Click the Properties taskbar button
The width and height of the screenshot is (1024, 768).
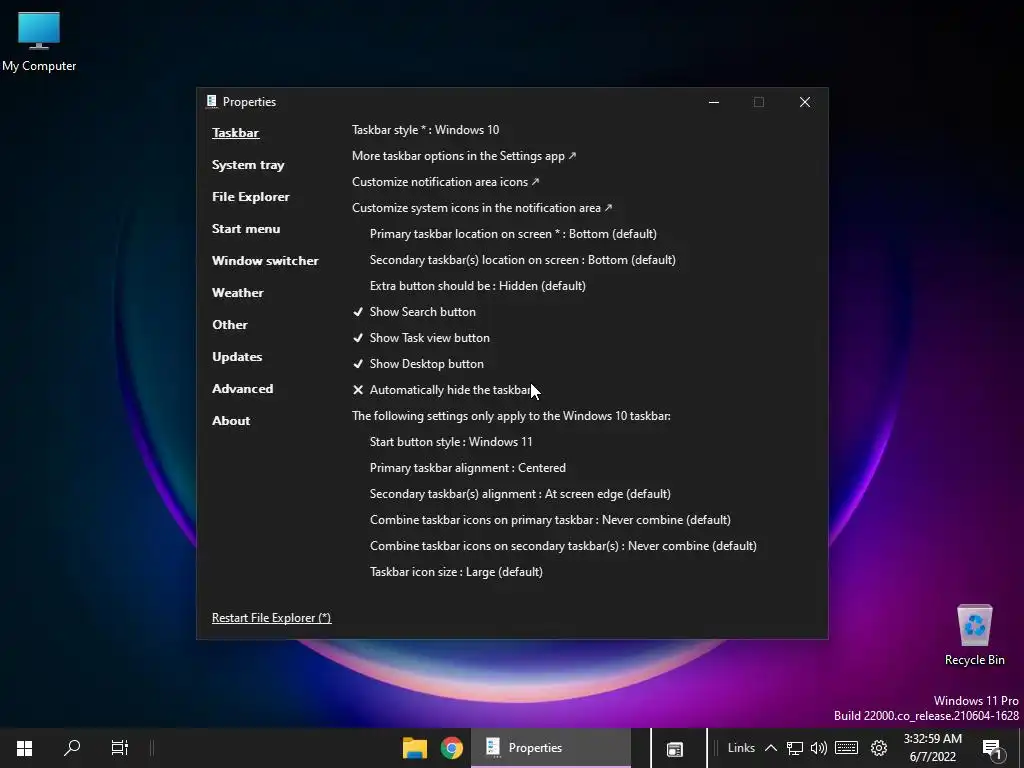click(551, 748)
